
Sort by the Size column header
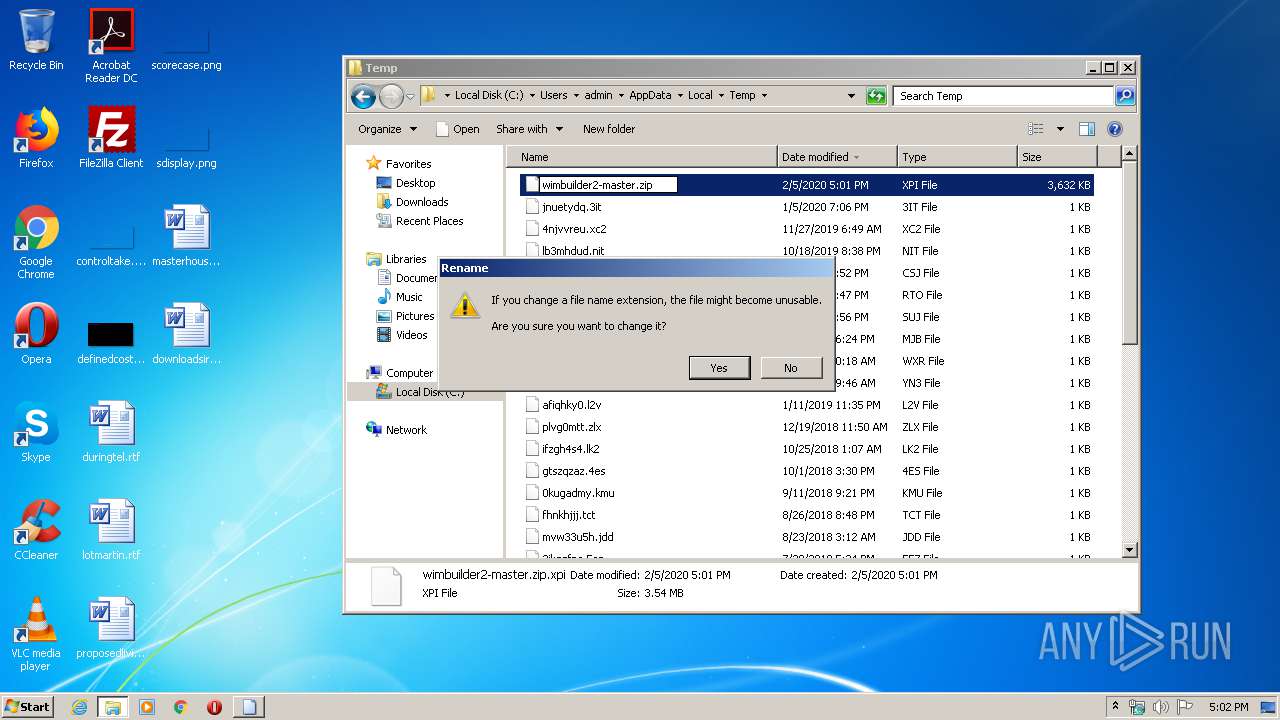(x=1057, y=157)
